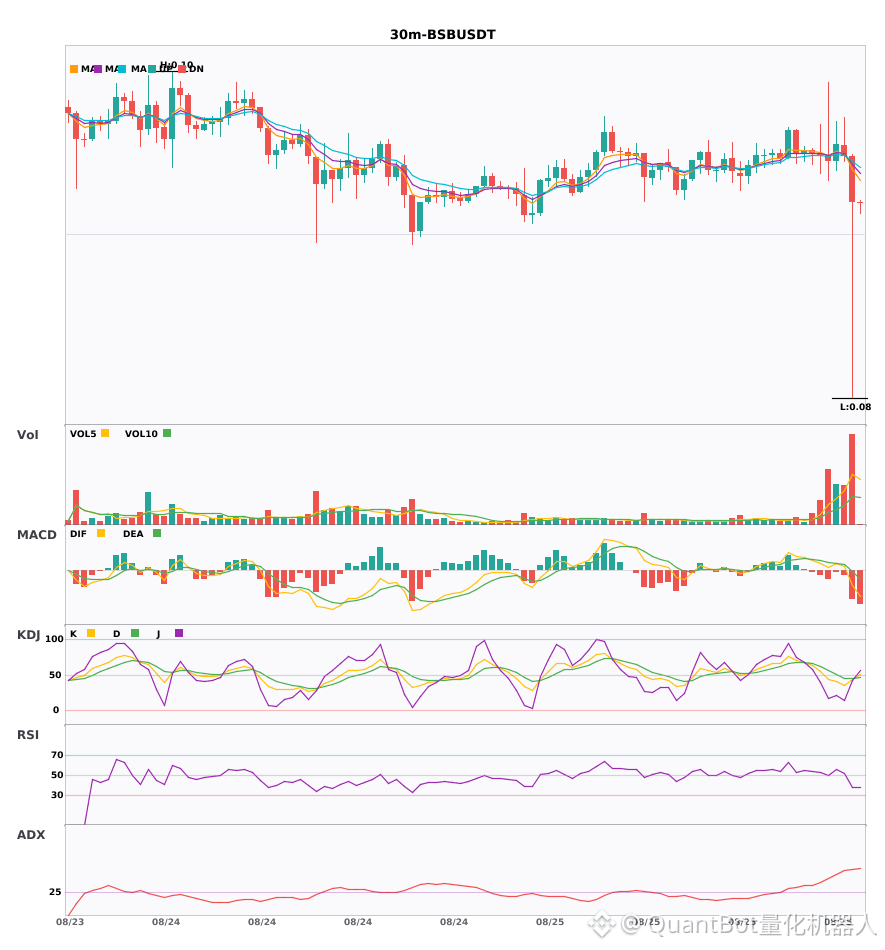The image size is (885, 950).
Task: Click the 30 tick on RSI axis
Action: point(57,795)
